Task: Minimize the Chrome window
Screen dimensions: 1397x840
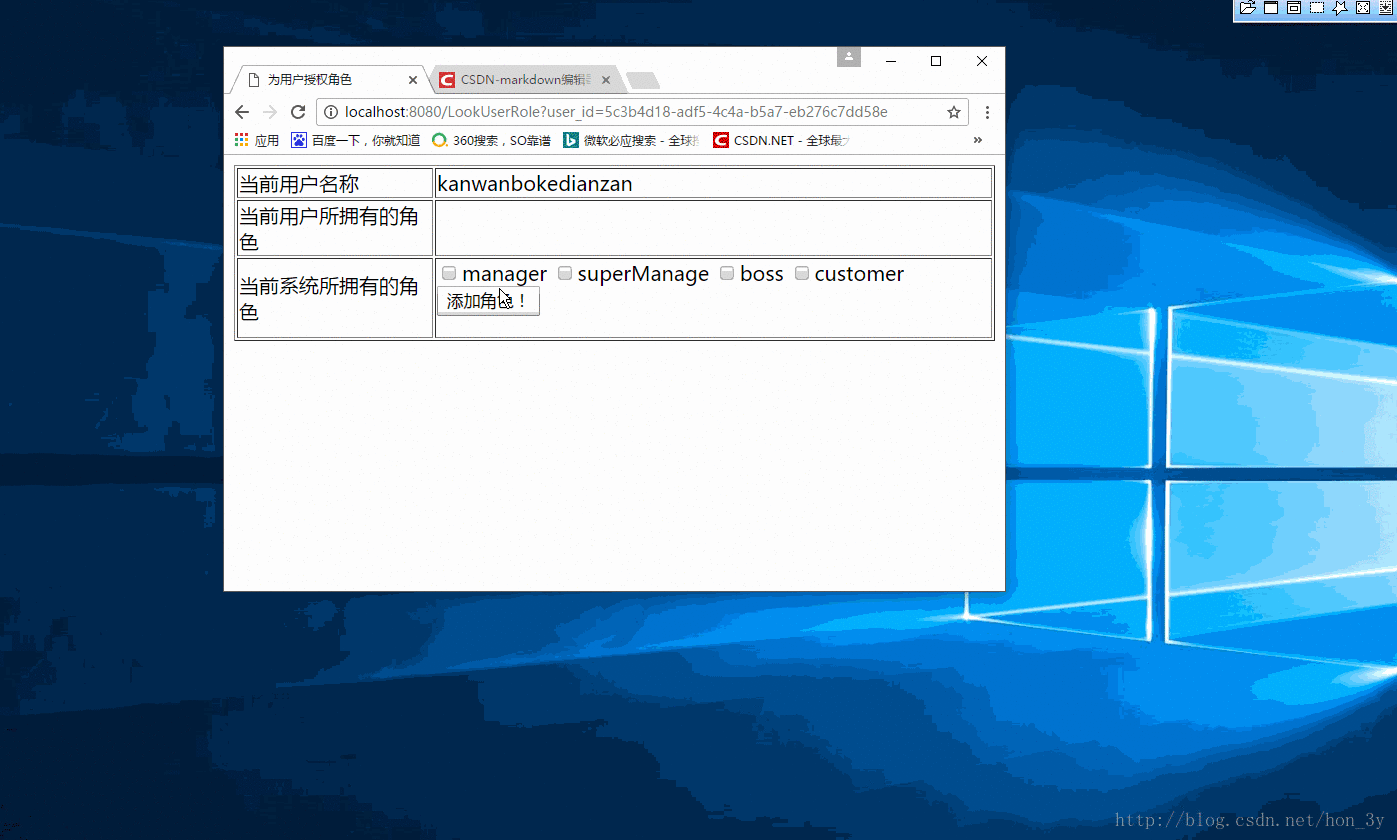Action: click(890, 61)
